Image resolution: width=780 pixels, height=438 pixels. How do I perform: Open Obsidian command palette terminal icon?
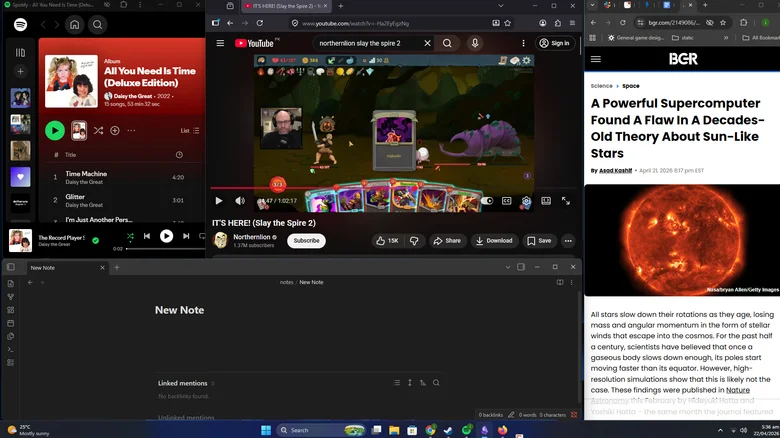(x=10, y=349)
